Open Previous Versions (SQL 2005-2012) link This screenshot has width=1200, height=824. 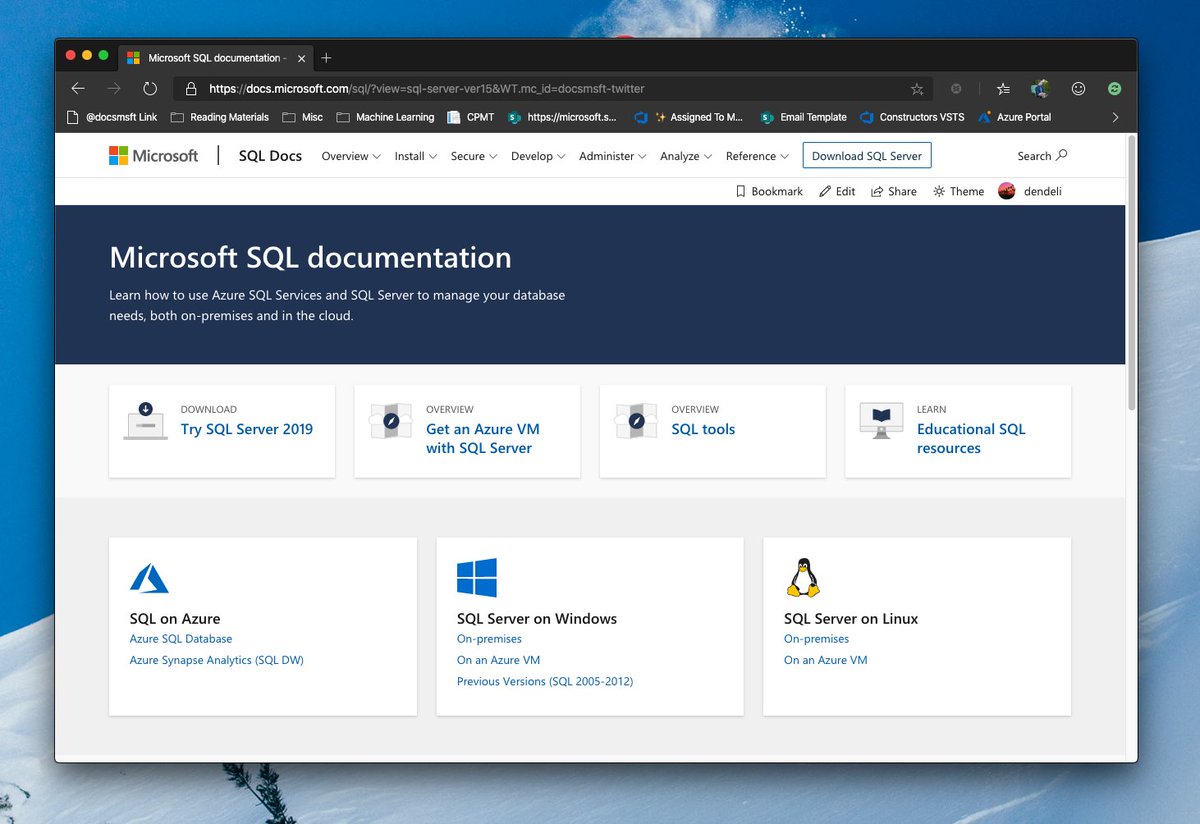[x=545, y=681]
